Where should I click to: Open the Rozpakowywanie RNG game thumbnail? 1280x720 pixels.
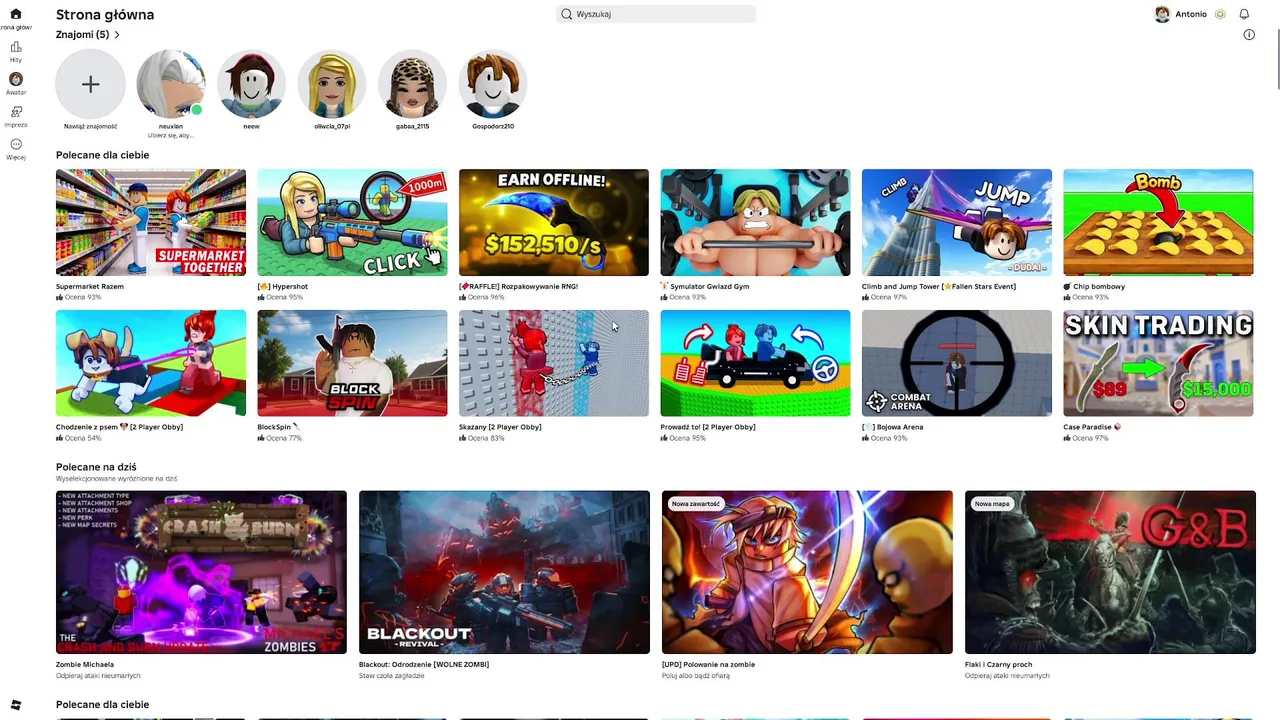pyautogui.click(x=554, y=222)
